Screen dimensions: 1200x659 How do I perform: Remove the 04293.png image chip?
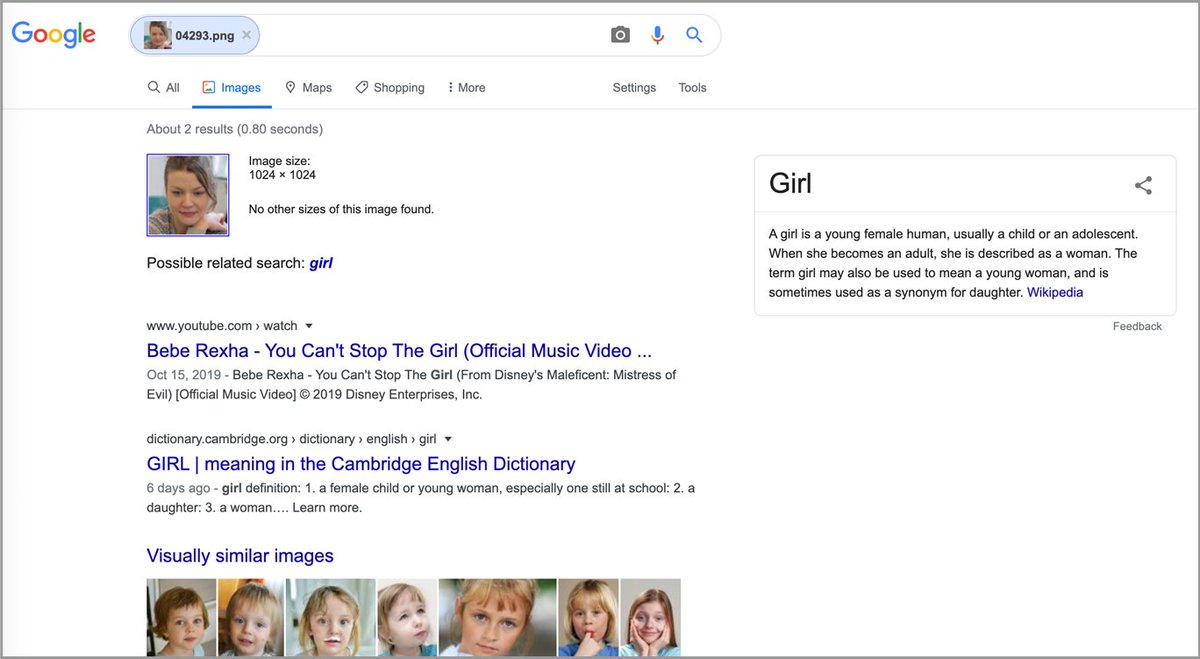tap(247, 35)
